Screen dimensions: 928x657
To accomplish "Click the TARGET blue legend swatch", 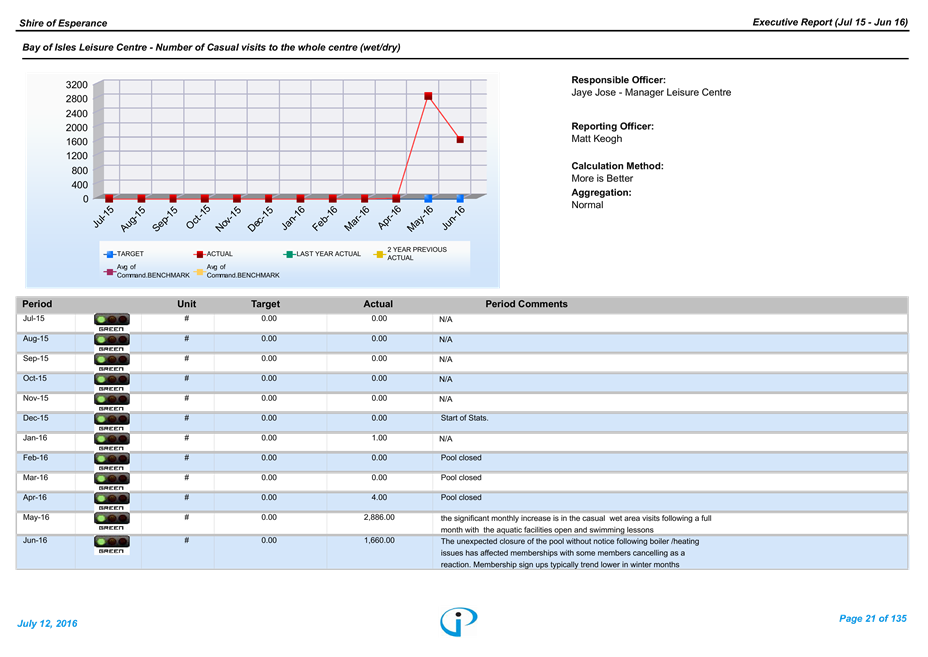I will [x=109, y=255].
